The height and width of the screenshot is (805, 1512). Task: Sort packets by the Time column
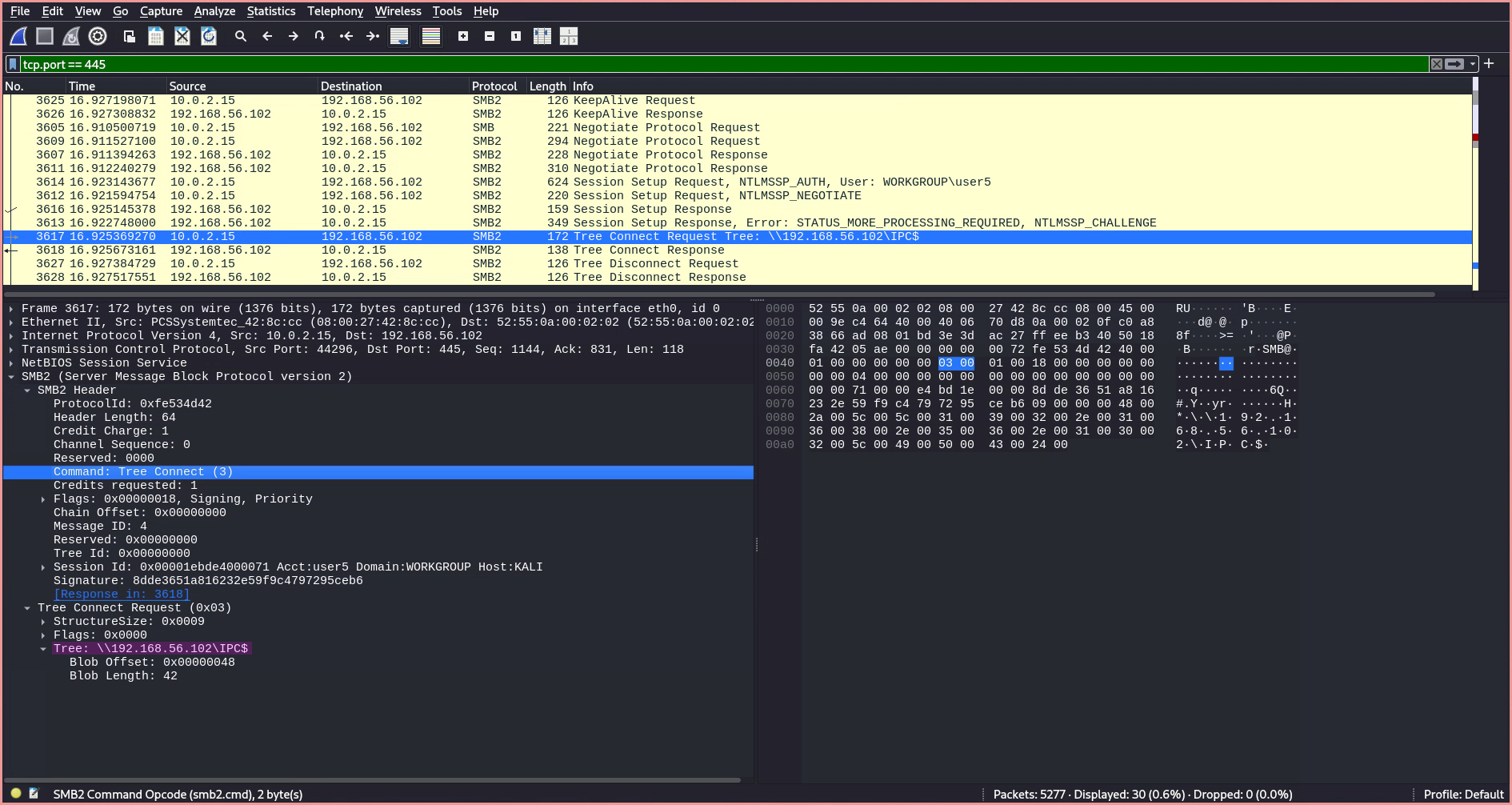(116, 86)
